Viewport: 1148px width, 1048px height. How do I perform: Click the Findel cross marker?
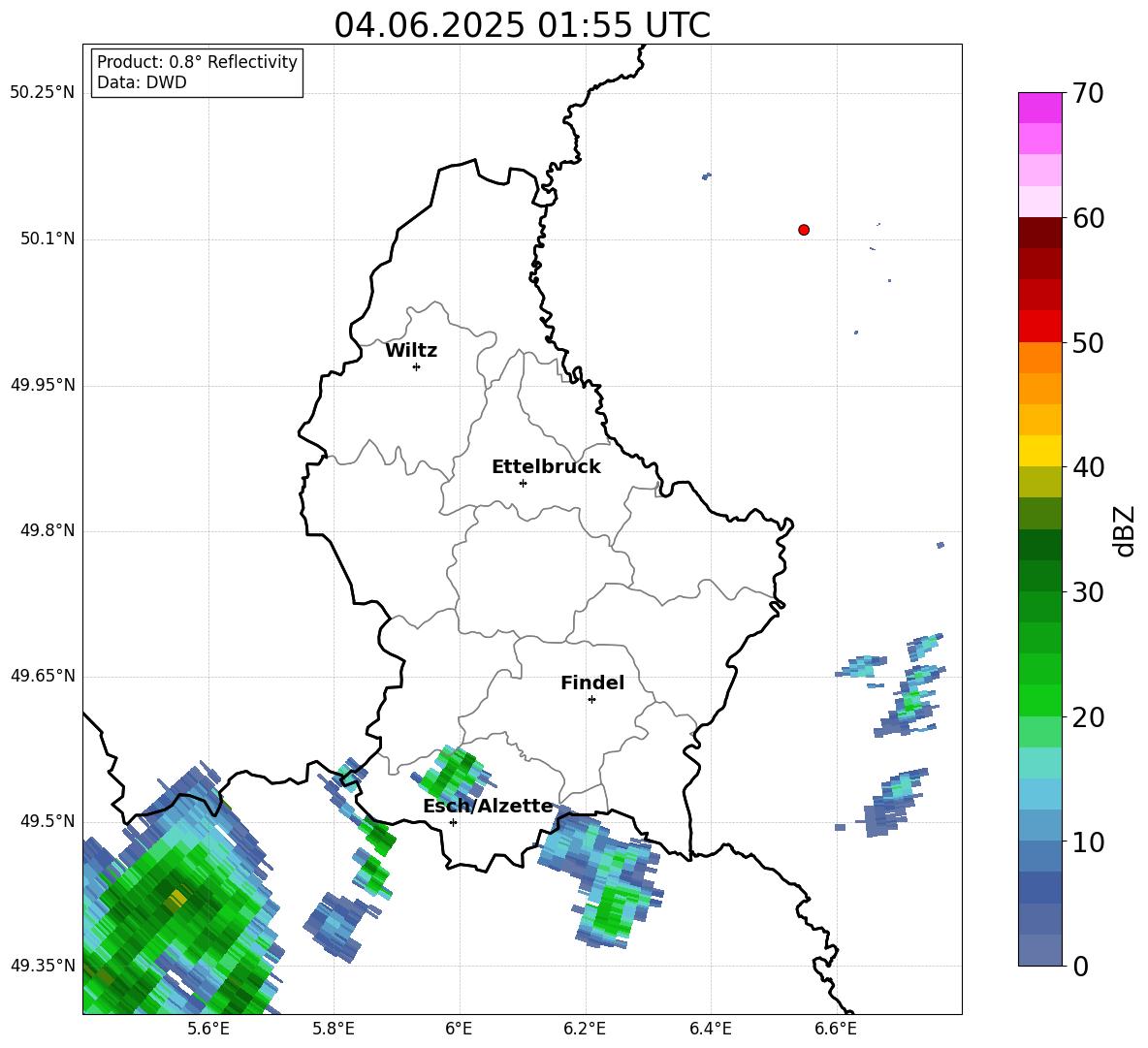[591, 700]
